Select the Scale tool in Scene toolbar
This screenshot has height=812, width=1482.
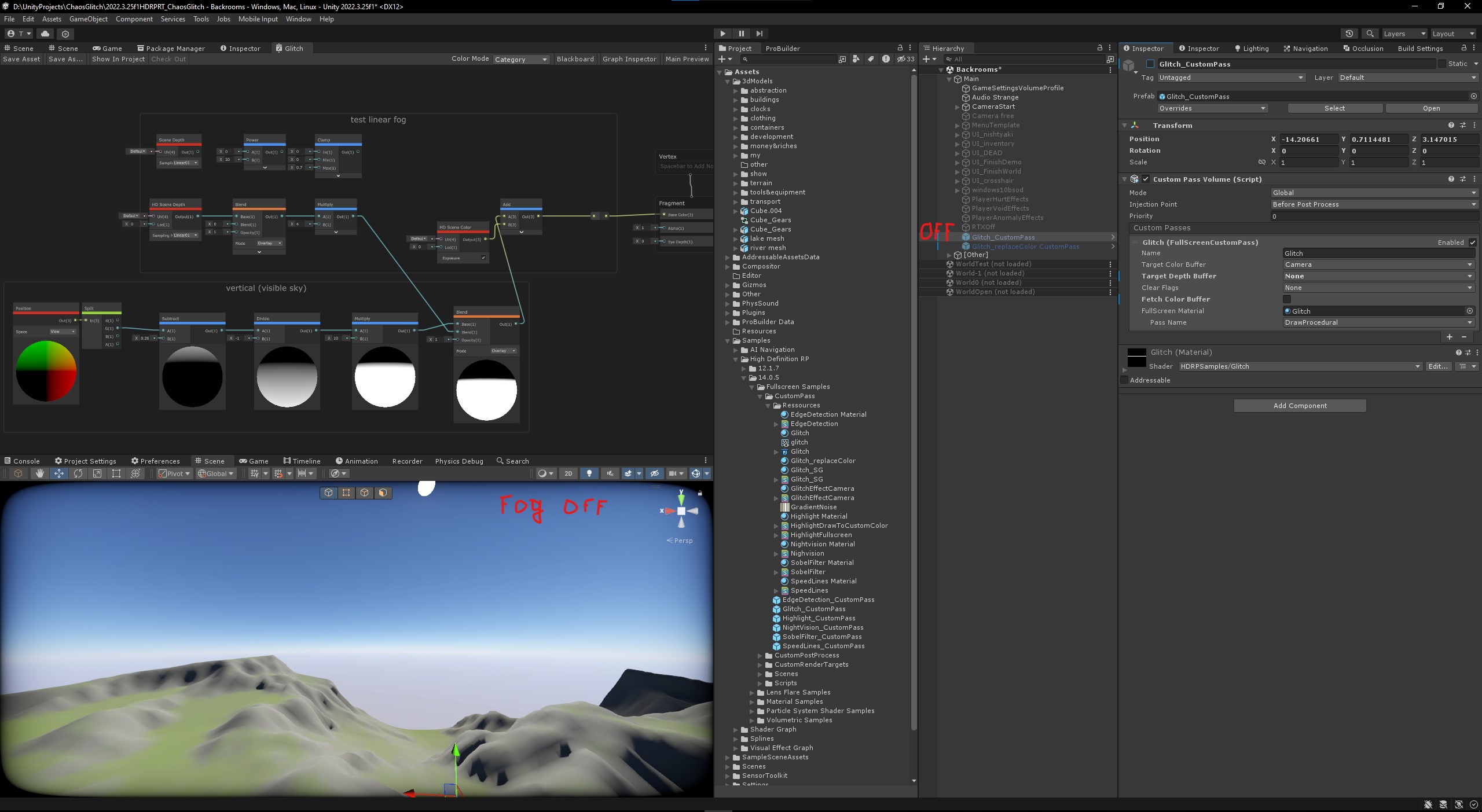[x=97, y=473]
